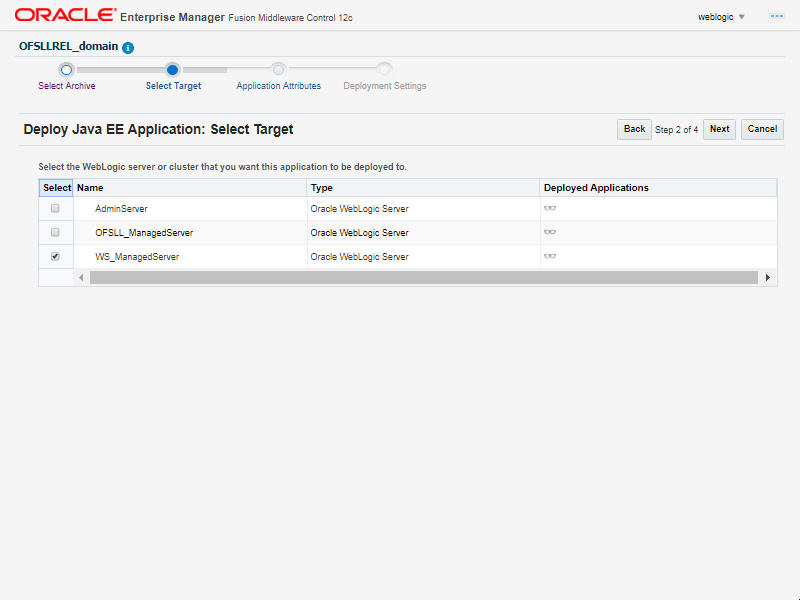
Task: View deployed applications for OFSLL_ManagedServer
Action: point(550,232)
